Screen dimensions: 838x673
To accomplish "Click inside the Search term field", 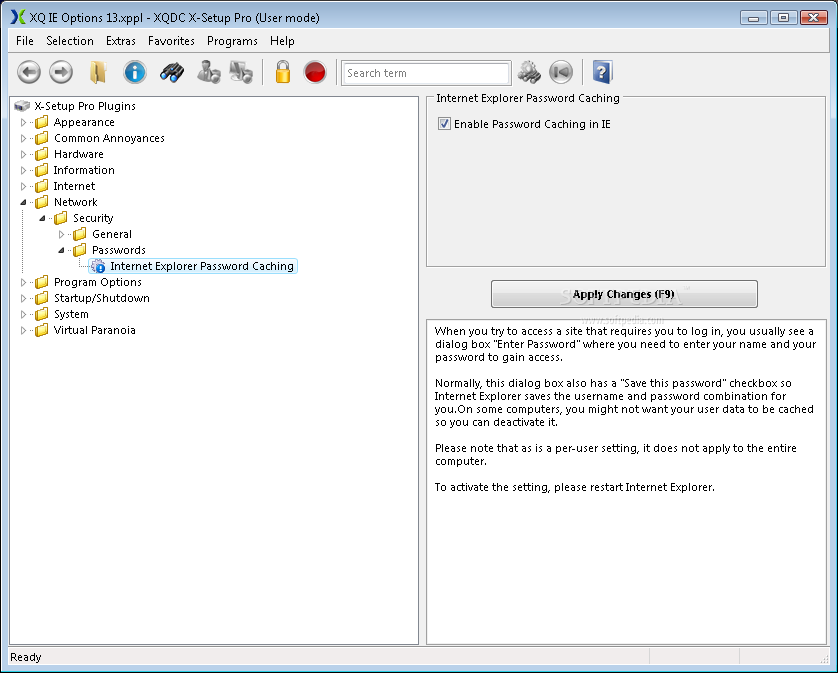I will [425, 73].
